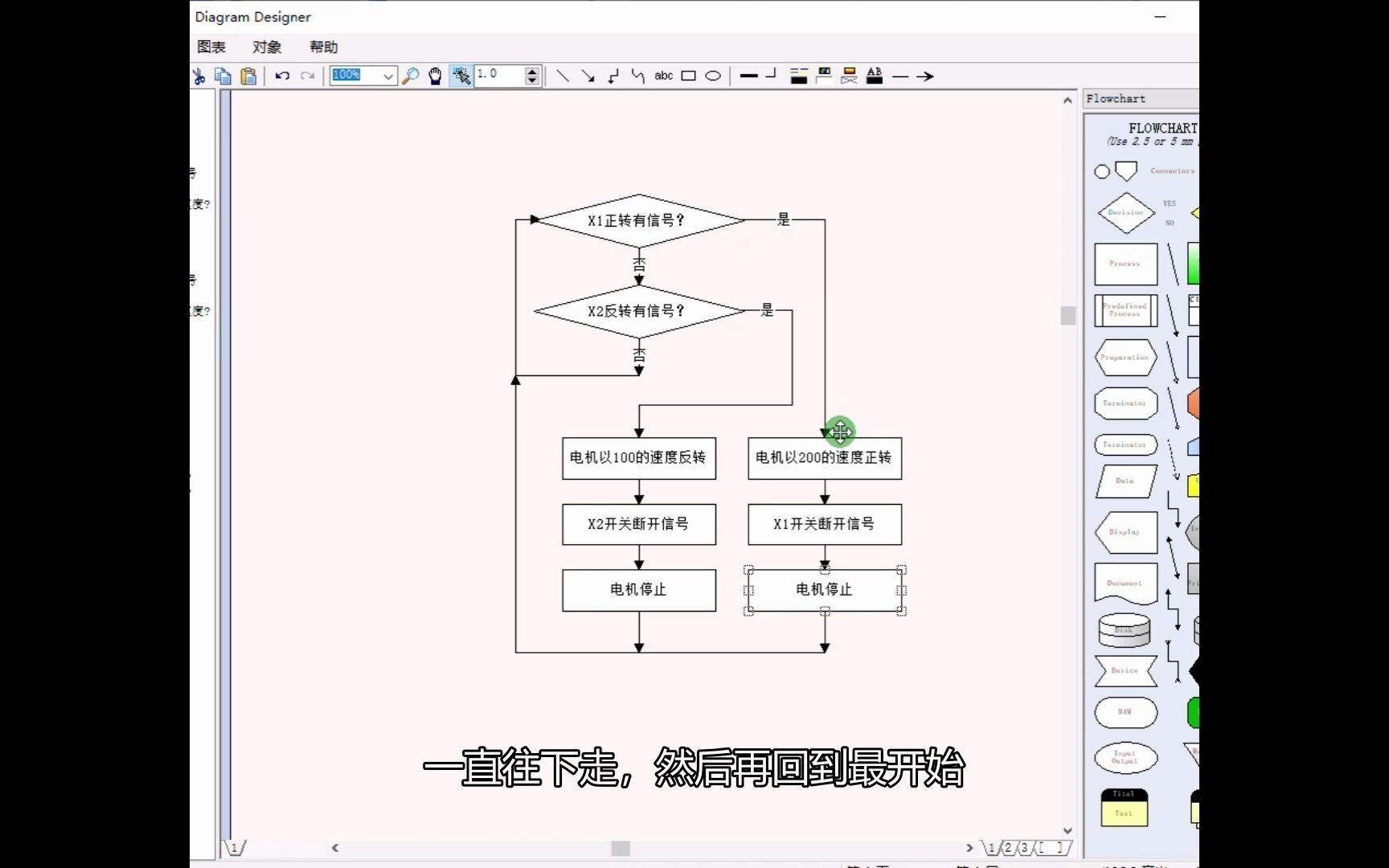Open the 图表 menu
Viewport: 1389px width, 868px height.
211,47
